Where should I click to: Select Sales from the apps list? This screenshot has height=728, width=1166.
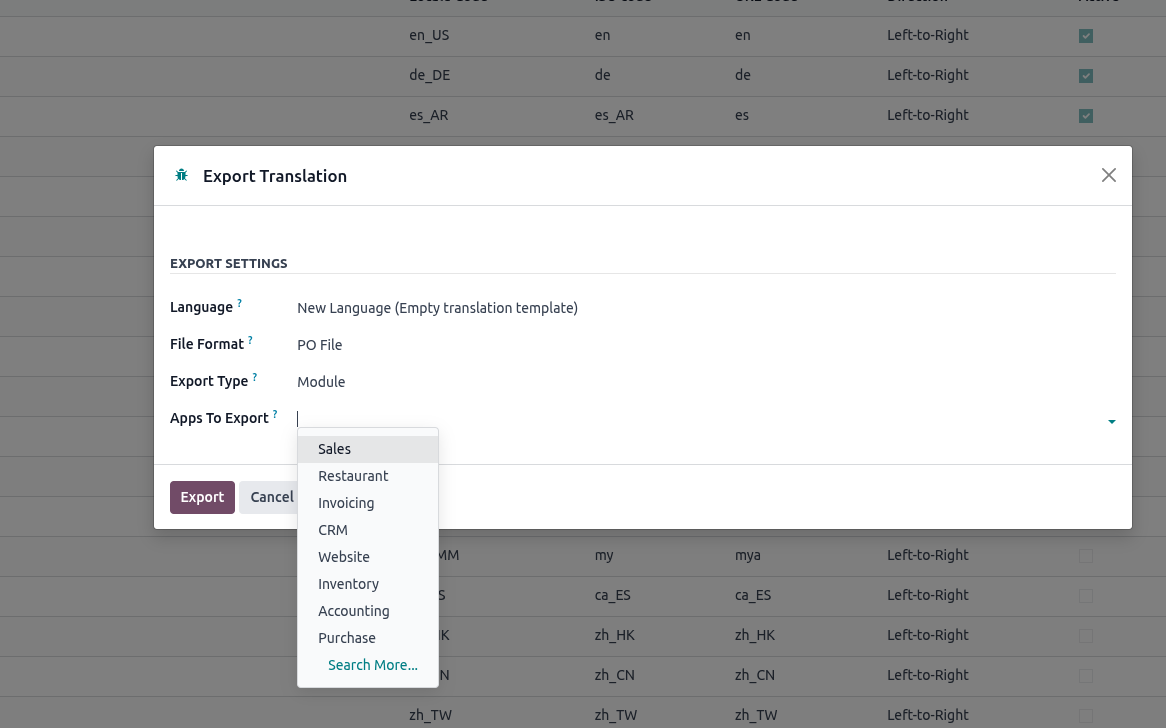click(335, 449)
